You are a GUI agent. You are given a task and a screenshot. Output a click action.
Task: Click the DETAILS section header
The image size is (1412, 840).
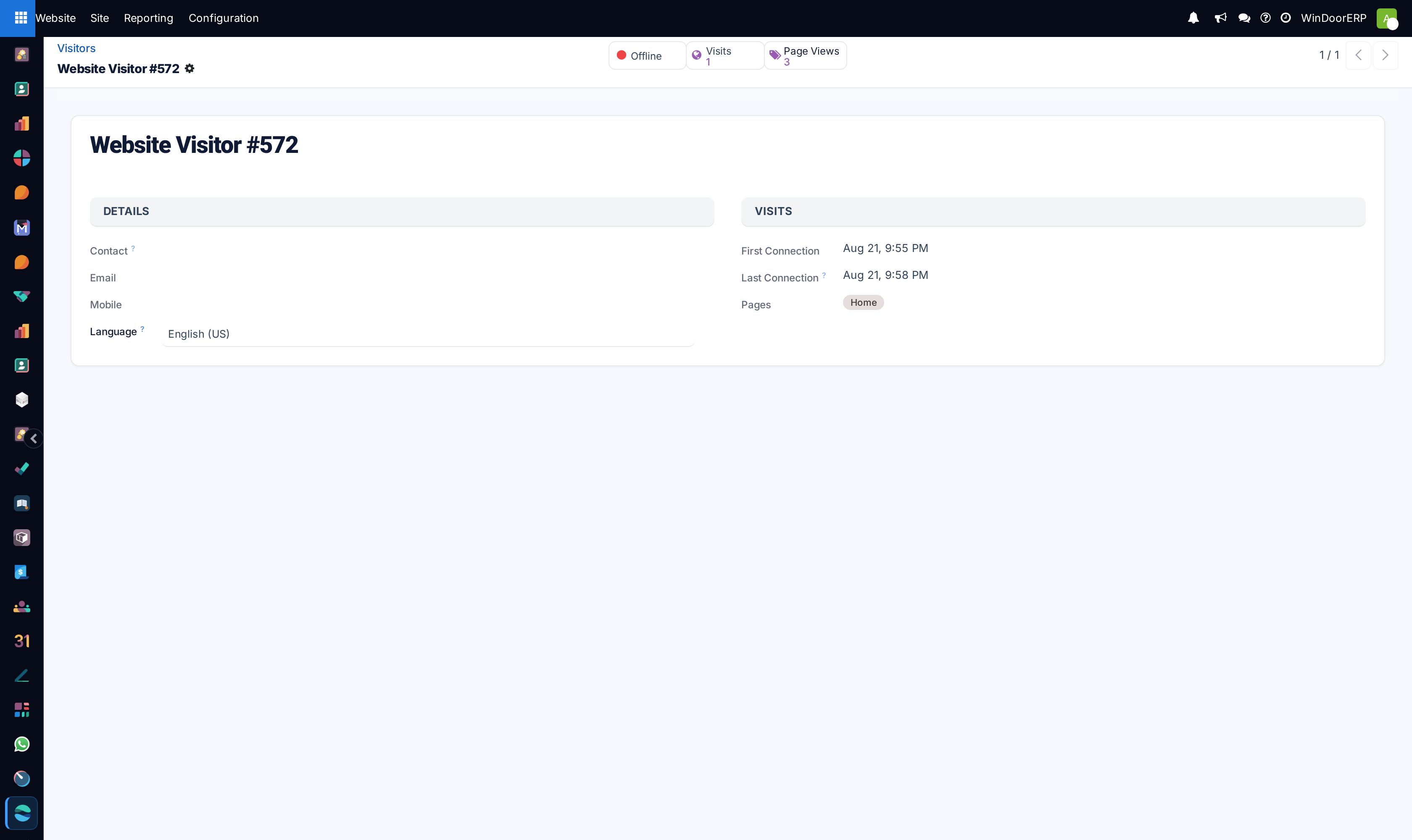pos(402,211)
